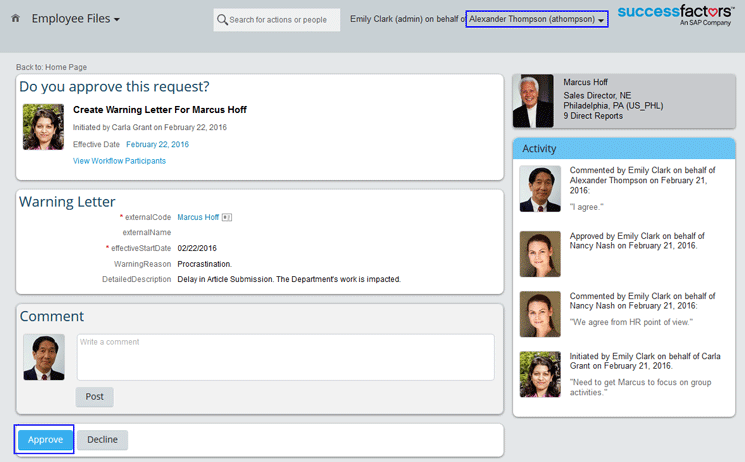The image size is (745, 462).
Task: Open the Employee Files dropdown menu
Action: 76,19
